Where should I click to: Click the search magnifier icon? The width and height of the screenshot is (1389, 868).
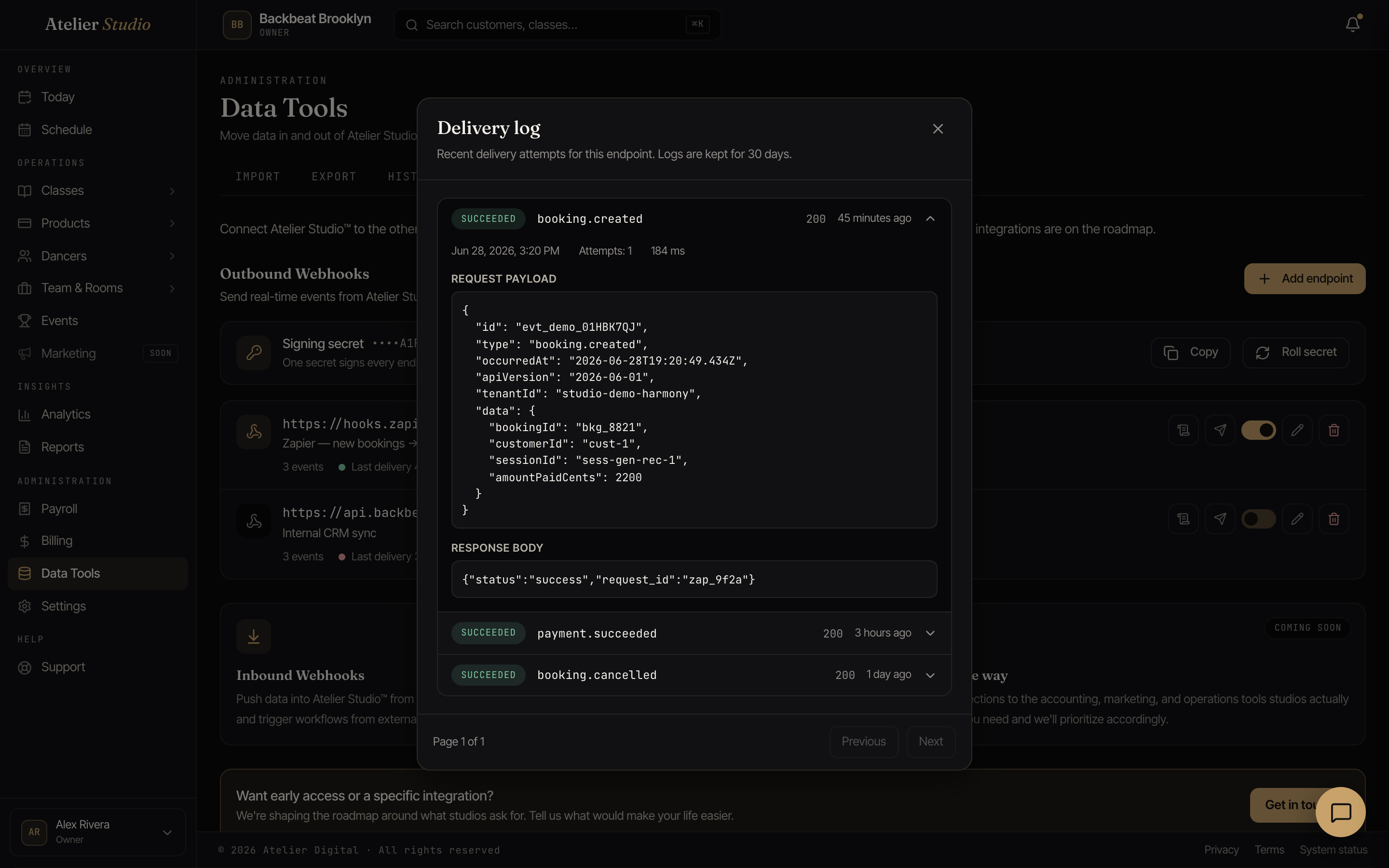(411, 25)
